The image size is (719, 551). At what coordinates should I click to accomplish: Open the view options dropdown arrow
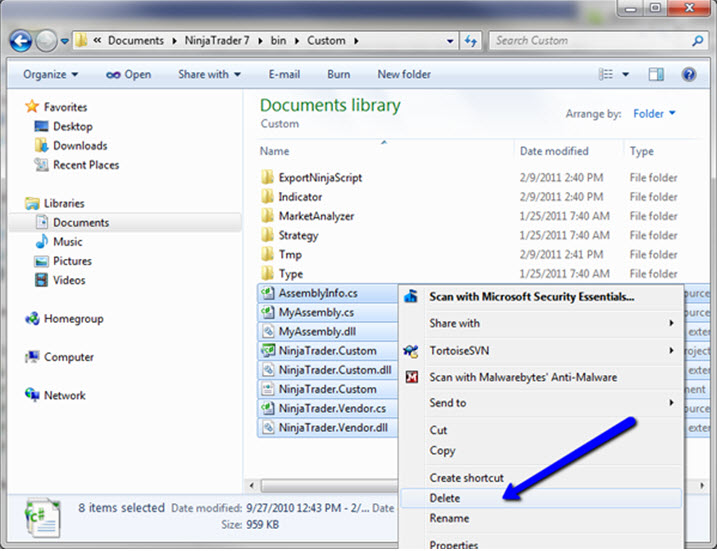[625, 75]
